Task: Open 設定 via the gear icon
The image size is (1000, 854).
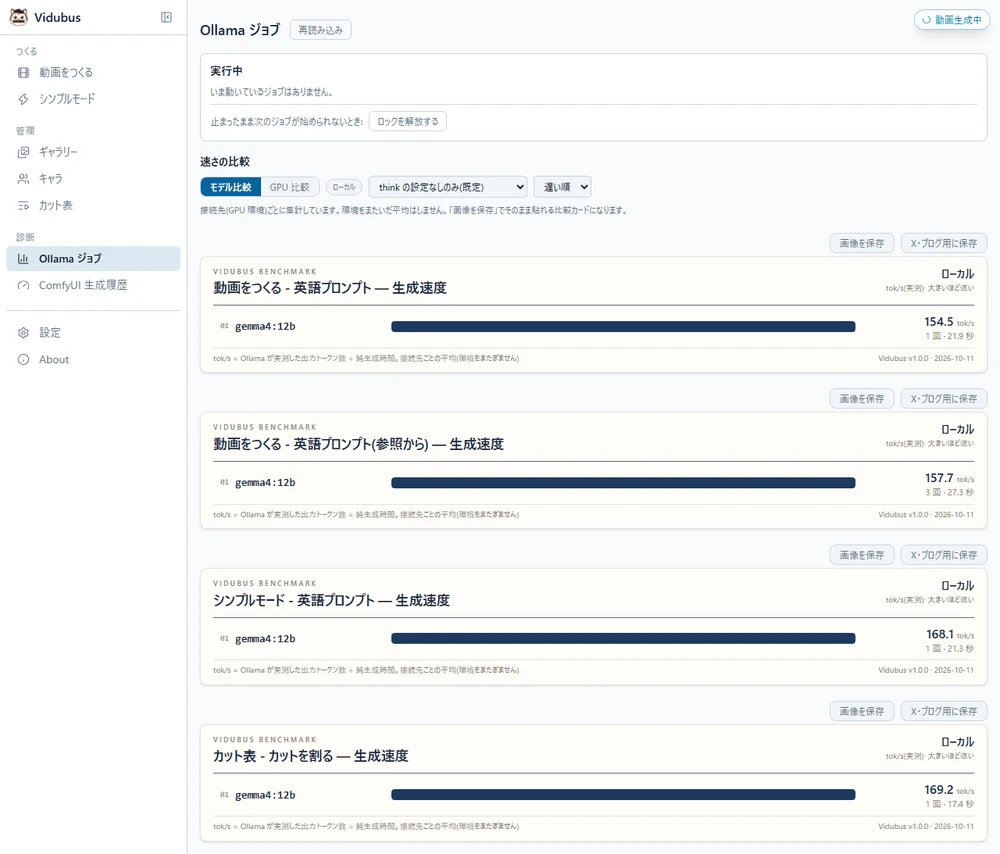Action: pyautogui.click(x=24, y=332)
